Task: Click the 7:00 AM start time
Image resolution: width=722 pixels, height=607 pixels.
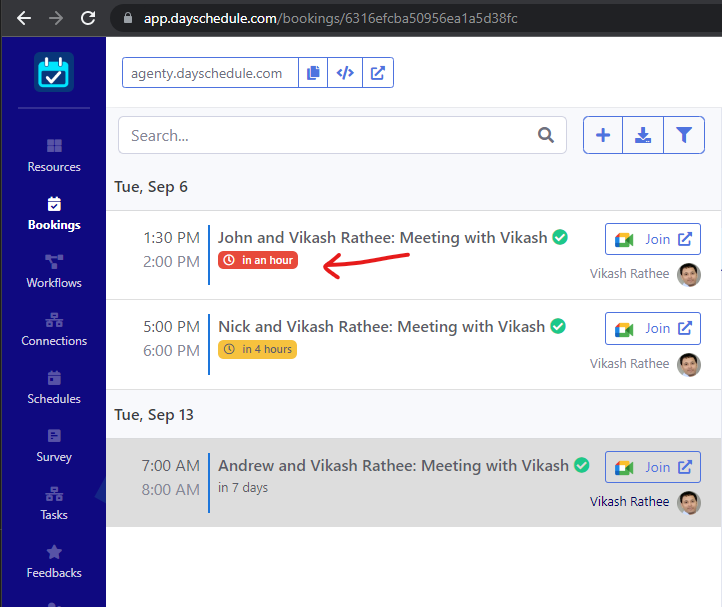Action: 171,466
